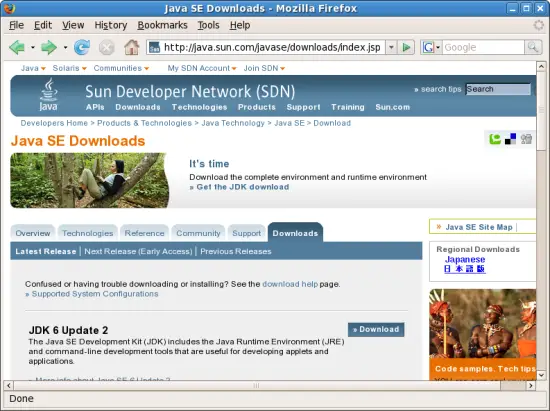Open Next Release (Early Access) sub-tab
Viewport: 550px width, 411px height.
138,251
